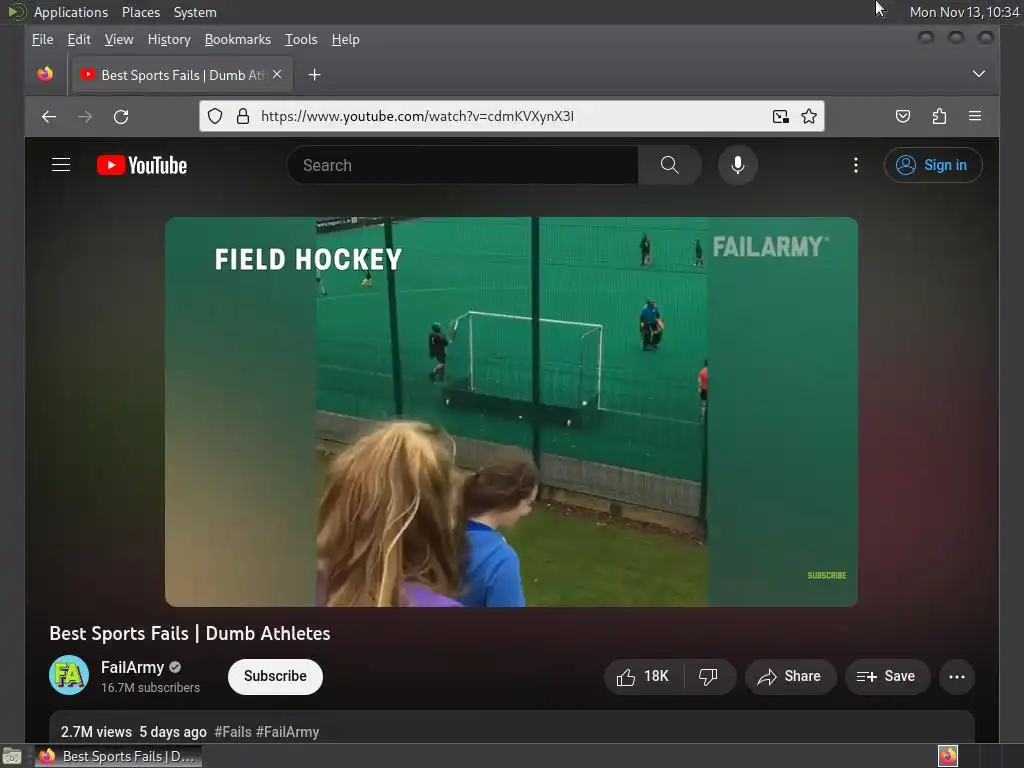This screenshot has height=768, width=1024.
Task: Open FailArmy channel avatar
Action: click(x=69, y=675)
